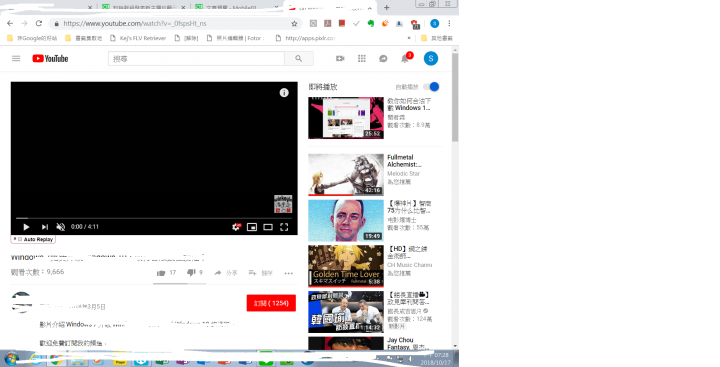
Task: Open the YouTube apps grid icon
Action: click(x=362, y=58)
